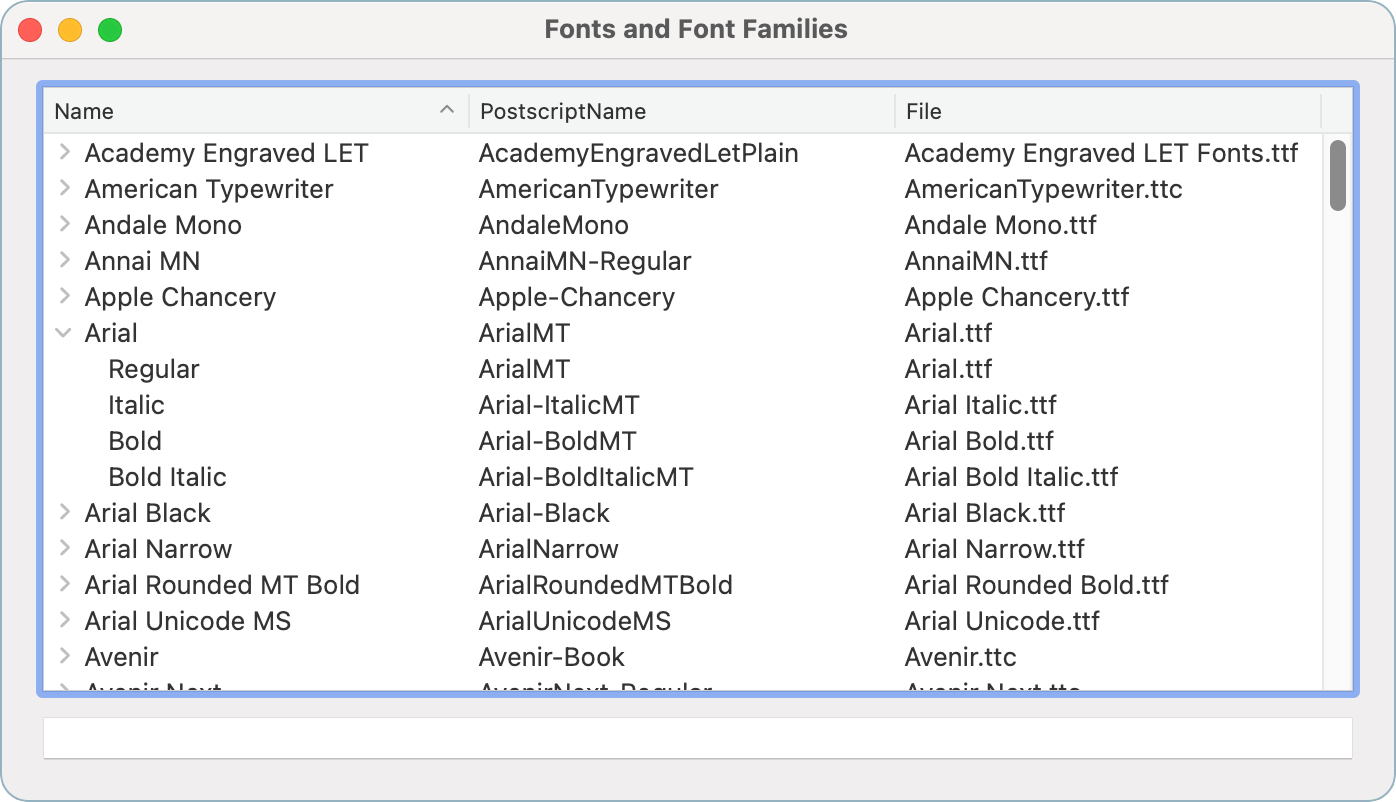The height and width of the screenshot is (802, 1396).
Task: Collapse the Arial font family
Action: tap(64, 333)
